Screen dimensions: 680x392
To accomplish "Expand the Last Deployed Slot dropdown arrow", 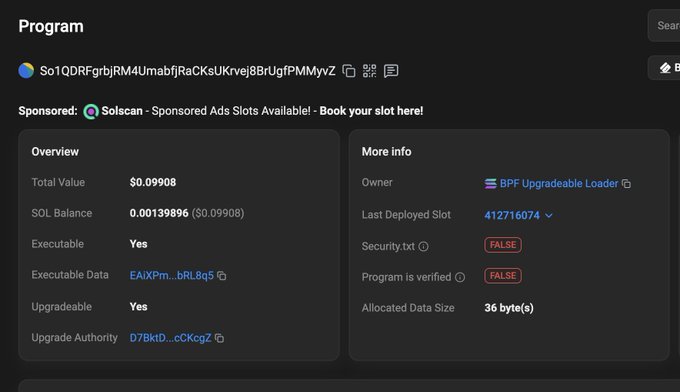I will [549, 216].
